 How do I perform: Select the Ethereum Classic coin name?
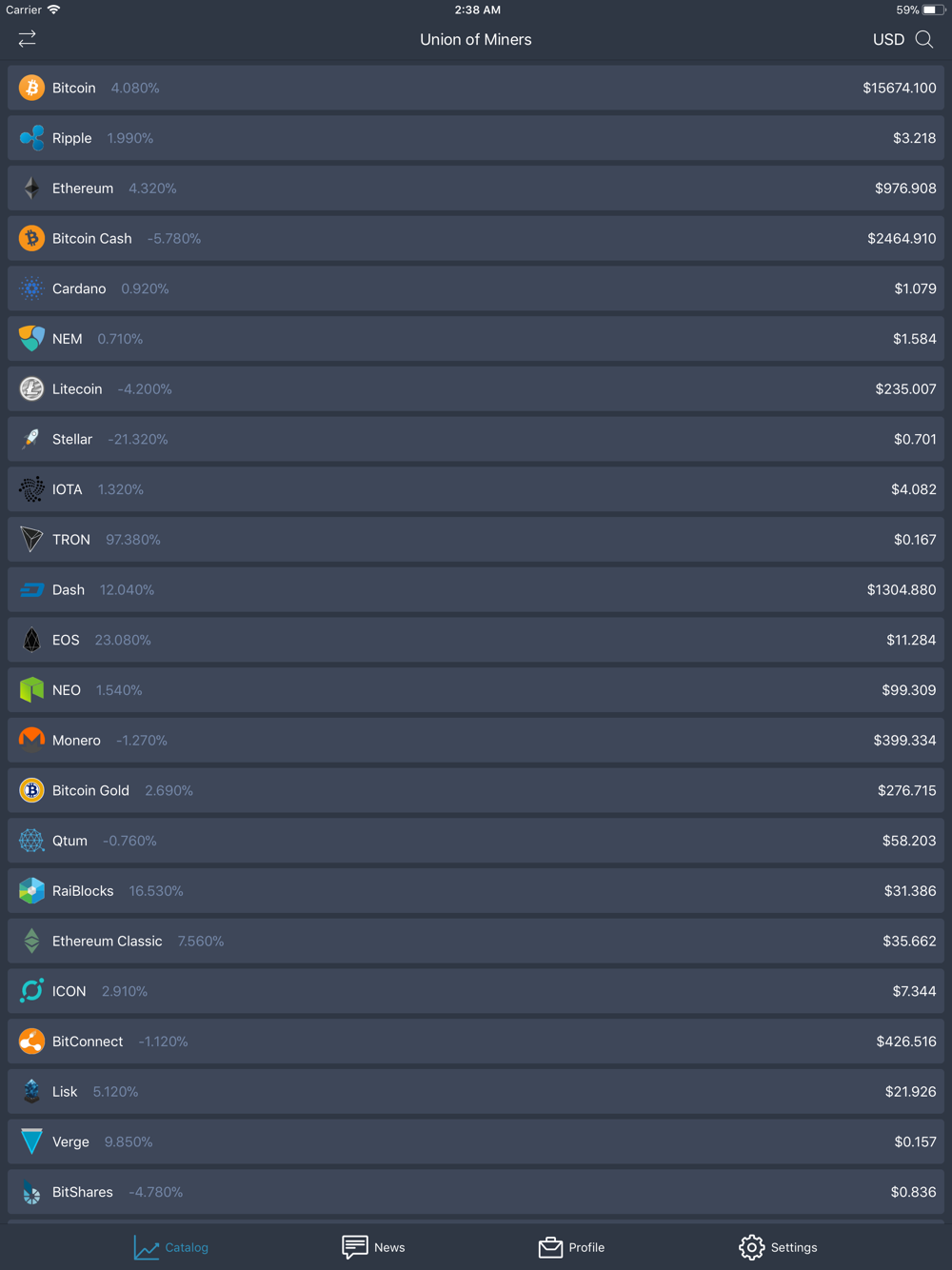[x=107, y=942]
